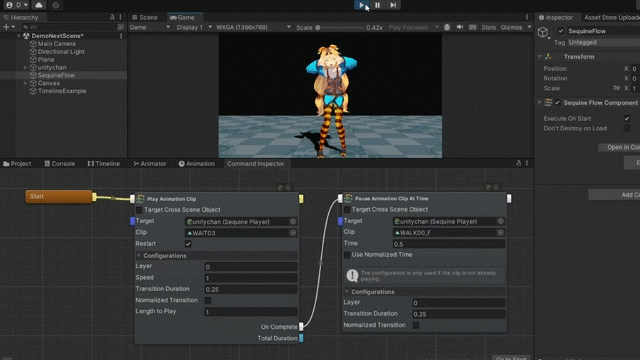
Task: Click the Target object picker in Play Animation Clip
Action: (293, 221)
